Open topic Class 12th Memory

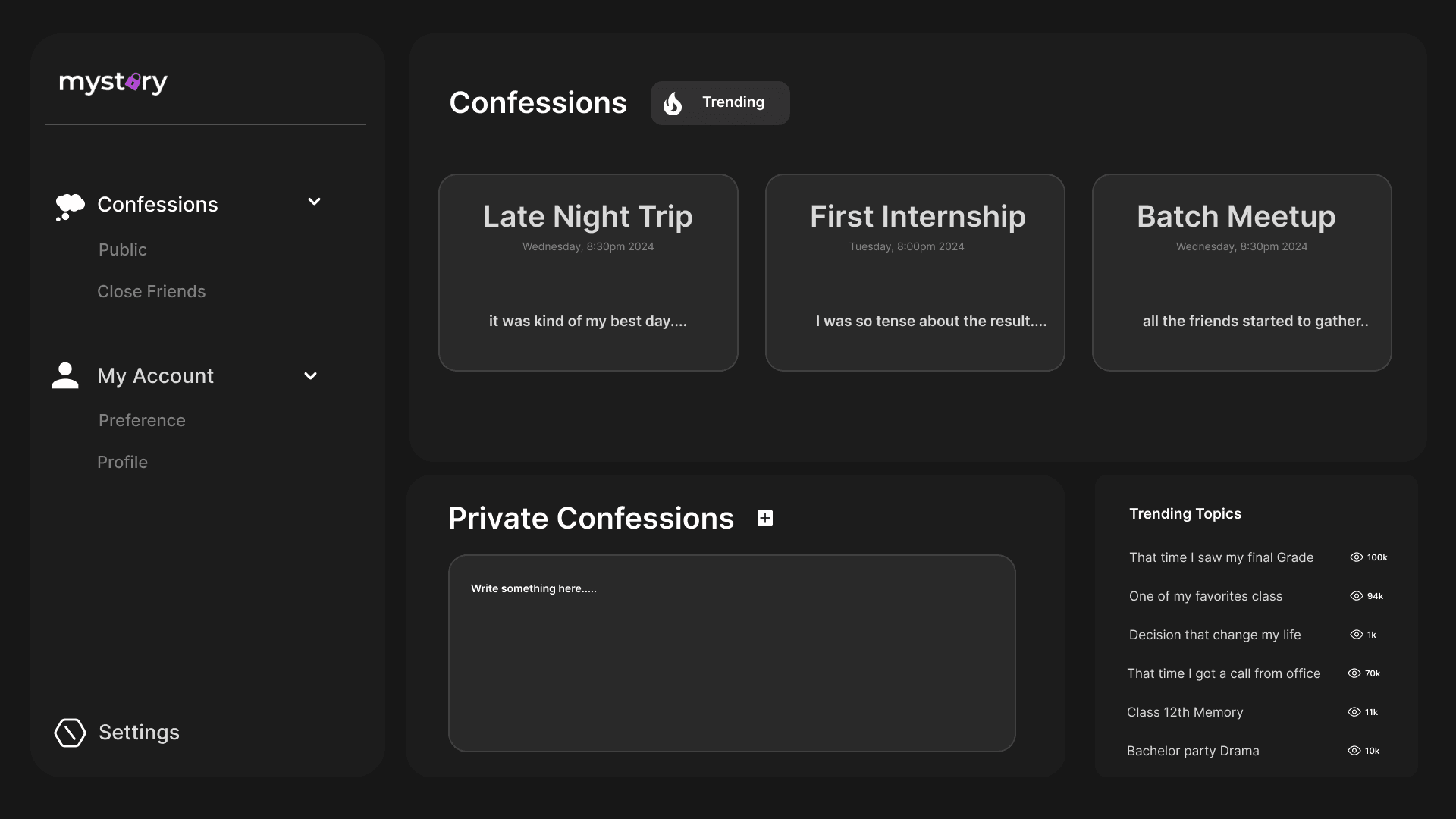tap(1185, 712)
